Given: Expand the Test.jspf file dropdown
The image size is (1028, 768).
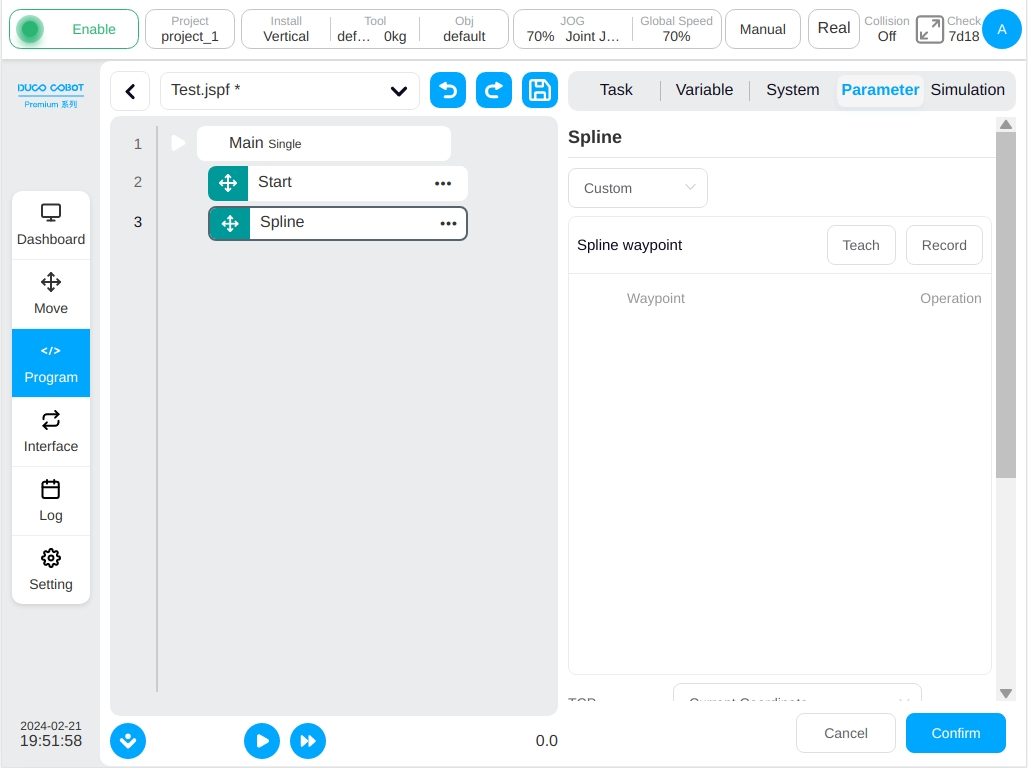Looking at the screenshot, I should (x=289, y=91).
